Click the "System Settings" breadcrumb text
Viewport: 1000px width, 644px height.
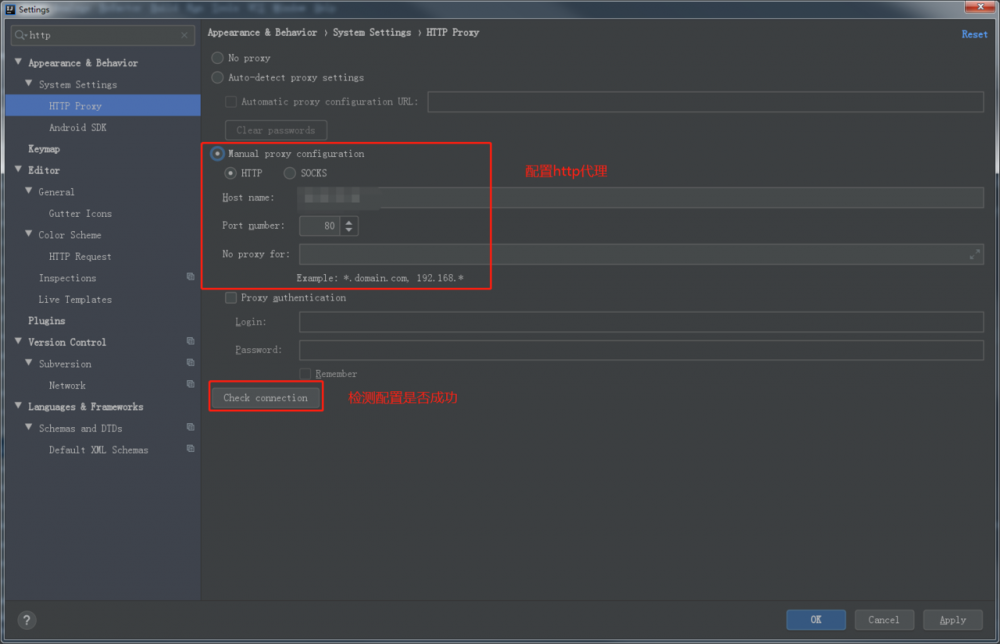click(372, 33)
